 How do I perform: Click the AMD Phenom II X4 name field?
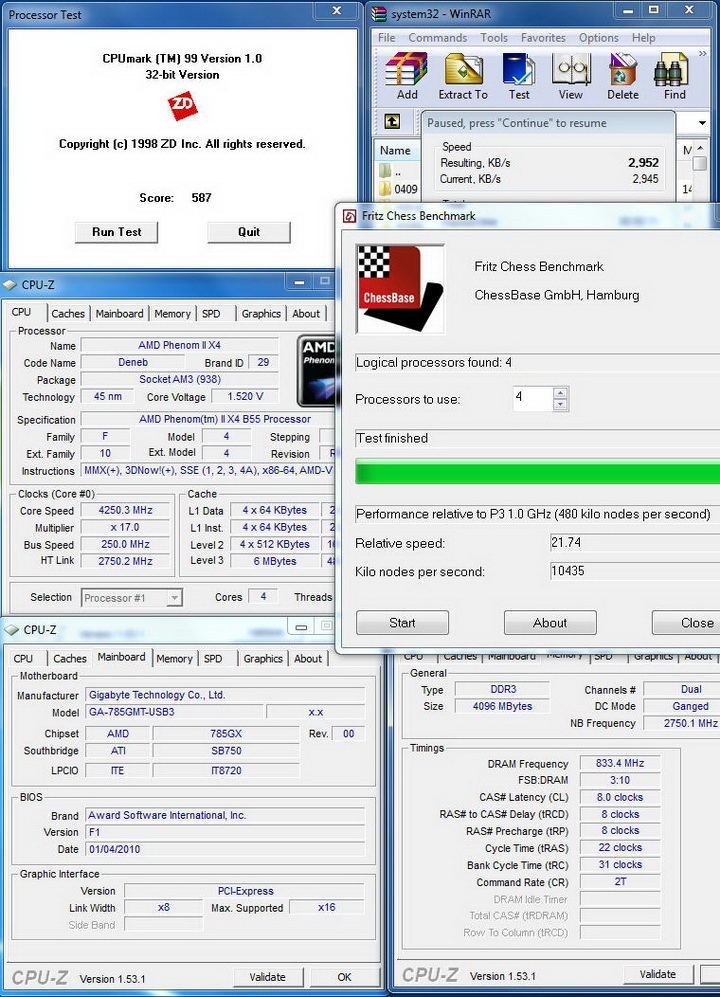pos(179,345)
